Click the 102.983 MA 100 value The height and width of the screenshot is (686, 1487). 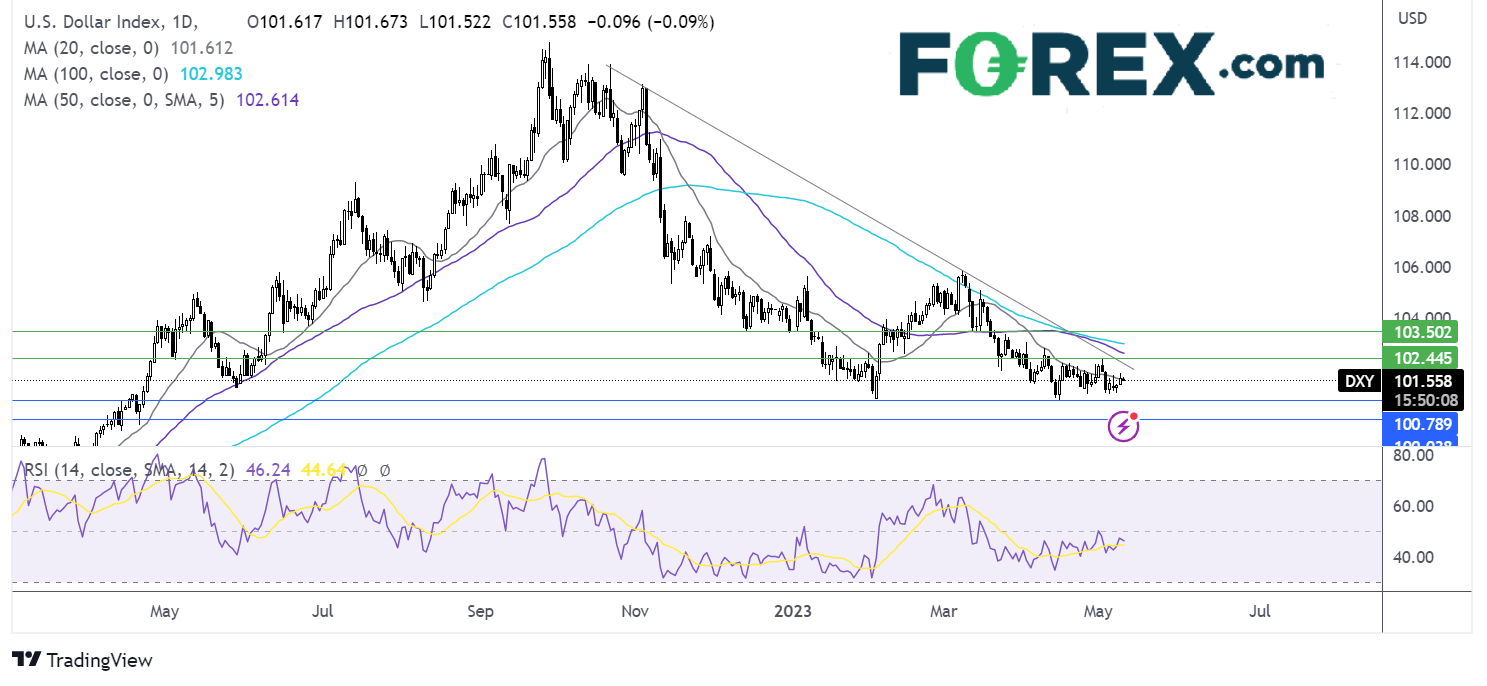pos(211,74)
